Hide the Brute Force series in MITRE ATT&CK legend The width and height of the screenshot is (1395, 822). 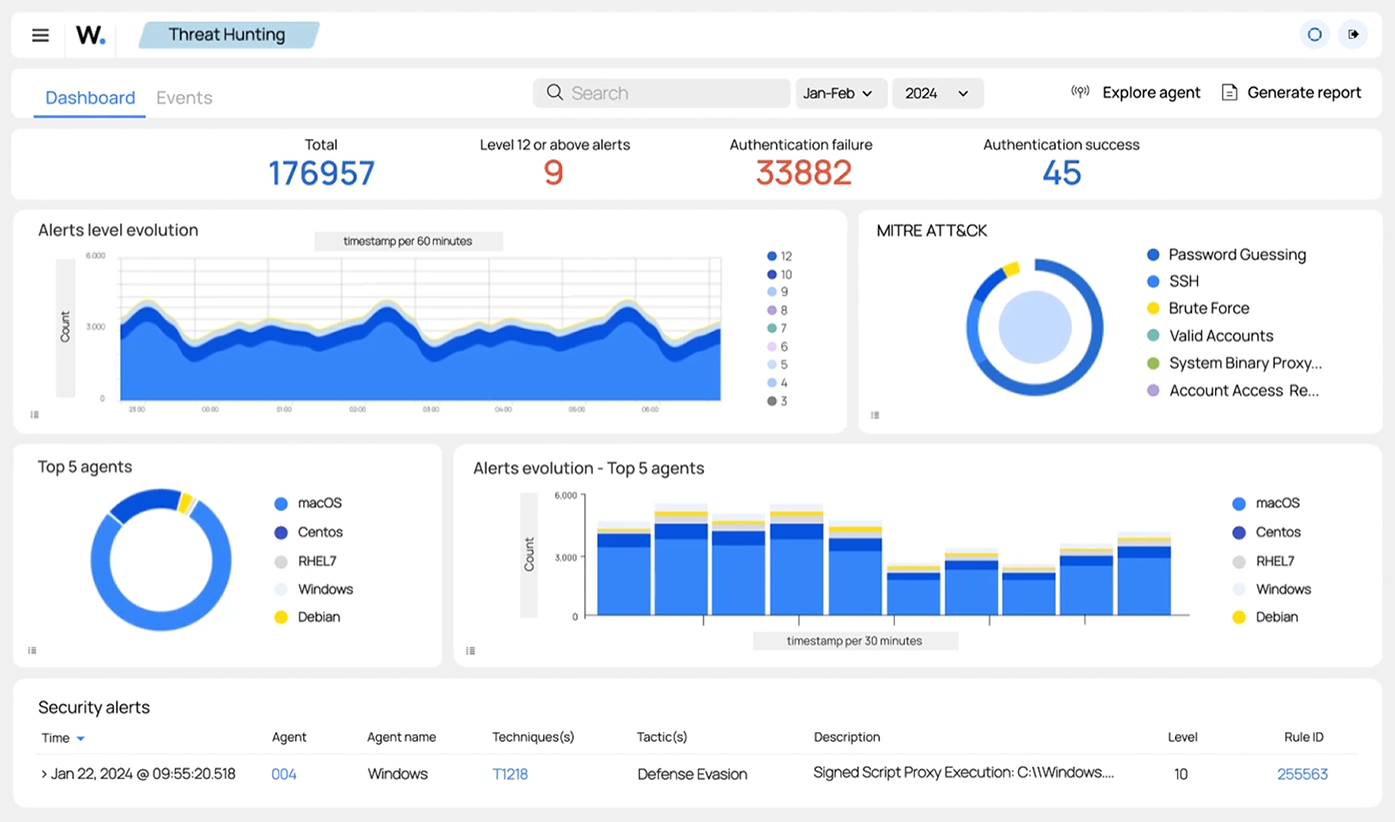tap(1210, 308)
